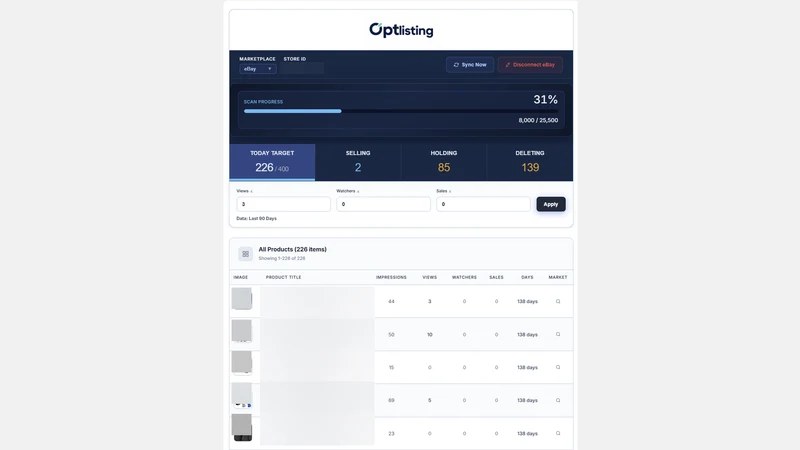
Task: Sort by Watchers column header
Action: [x=464, y=277]
